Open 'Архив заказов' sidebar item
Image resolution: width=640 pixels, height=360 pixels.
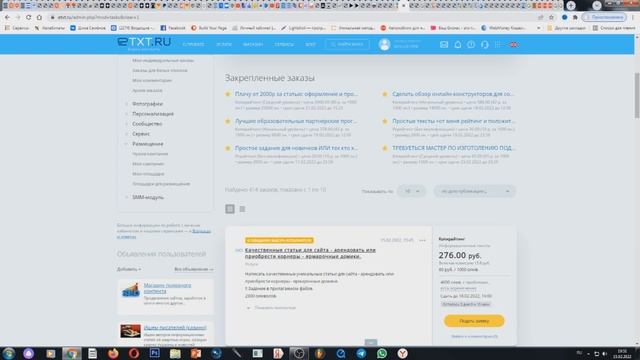(x=147, y=90)
